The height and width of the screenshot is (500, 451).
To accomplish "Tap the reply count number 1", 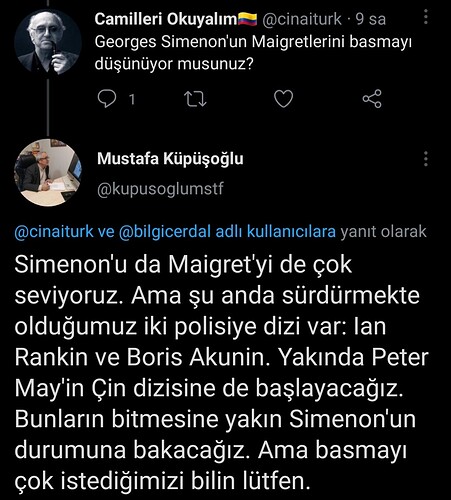I will click(x=132, y=99).
